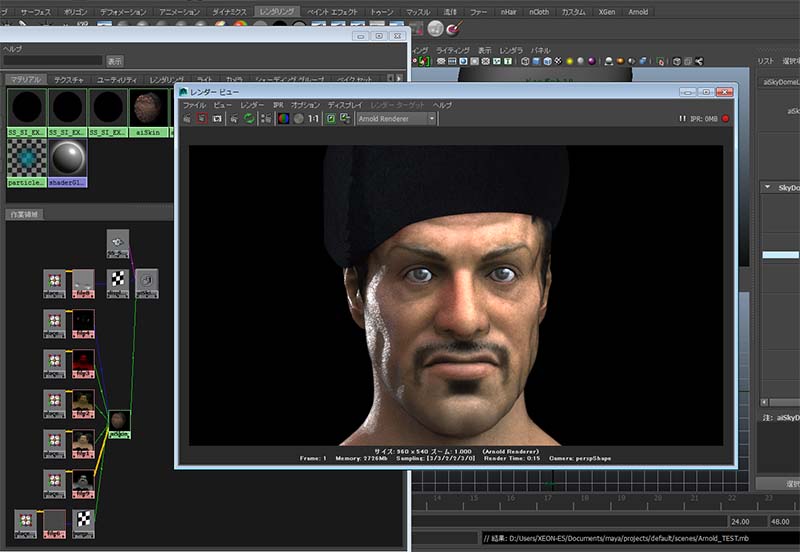Open the レンダー menu in Render View
Screen dimensions: 800x552
point(252,105)
